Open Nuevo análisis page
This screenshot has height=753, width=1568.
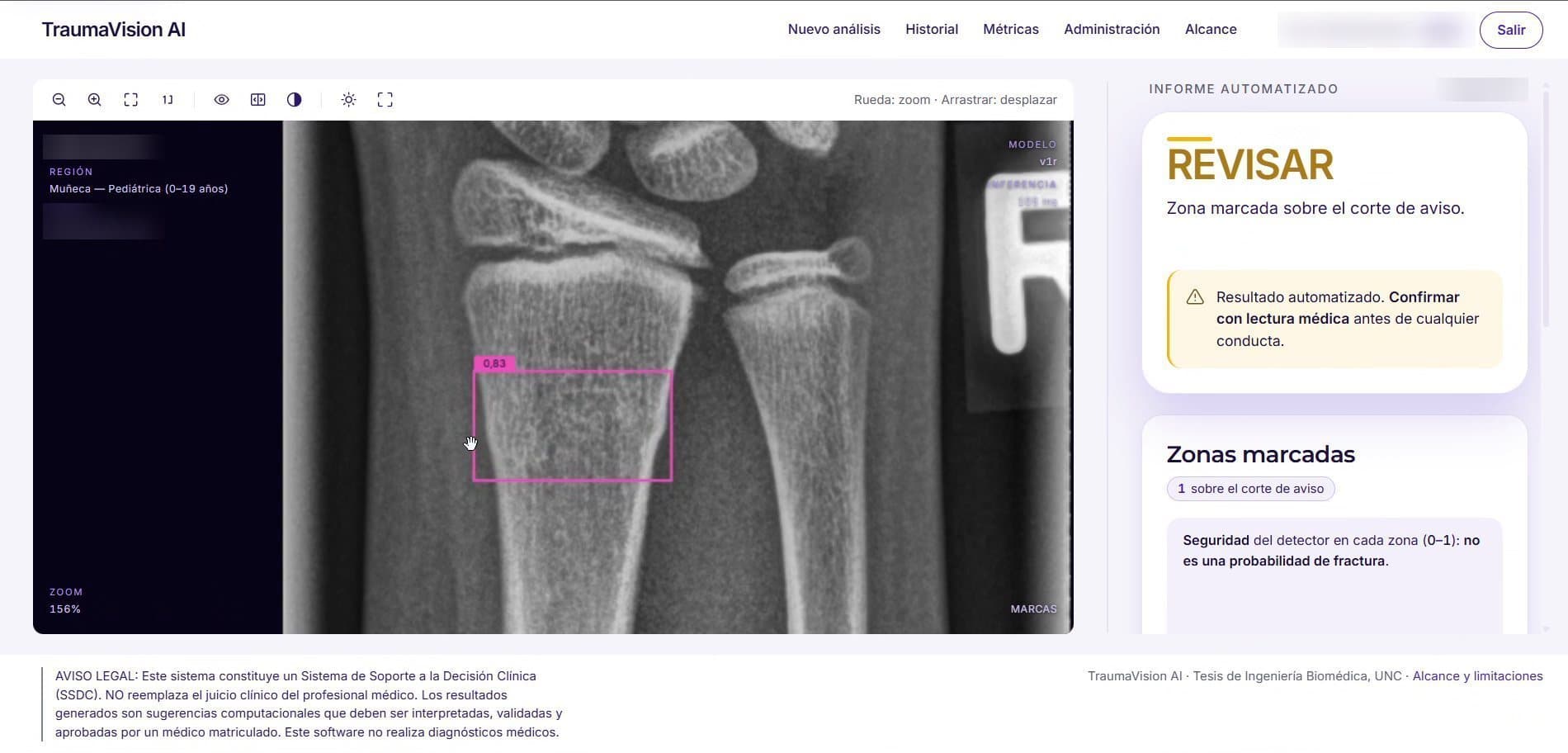click(834, 29)
